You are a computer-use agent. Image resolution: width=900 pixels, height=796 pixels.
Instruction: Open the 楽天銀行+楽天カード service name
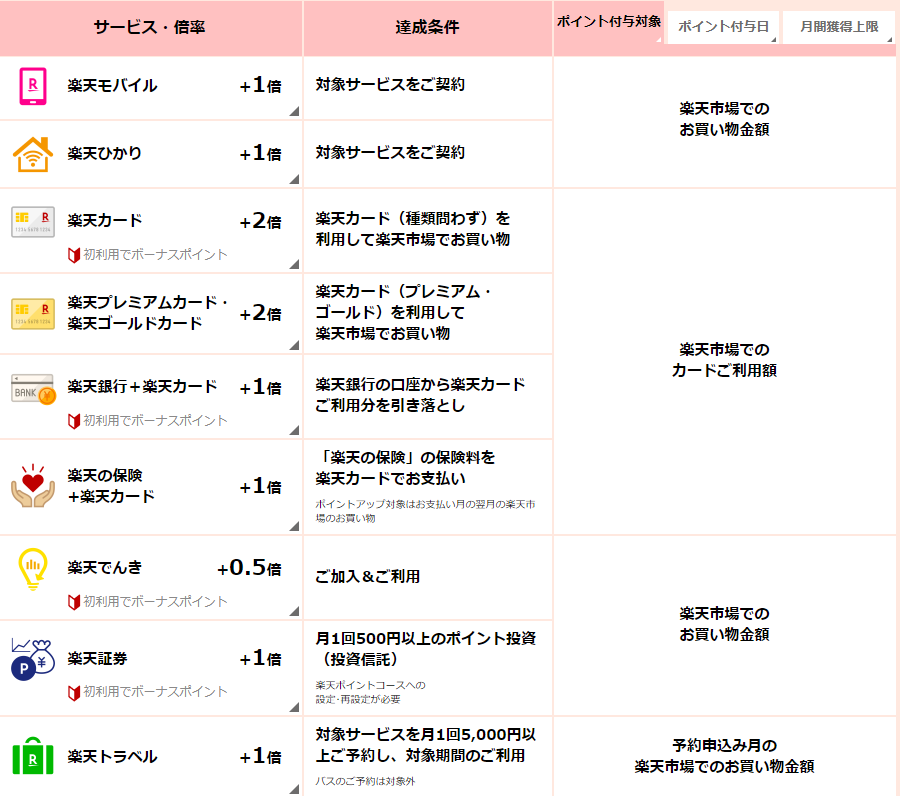(x=142, y=386)
